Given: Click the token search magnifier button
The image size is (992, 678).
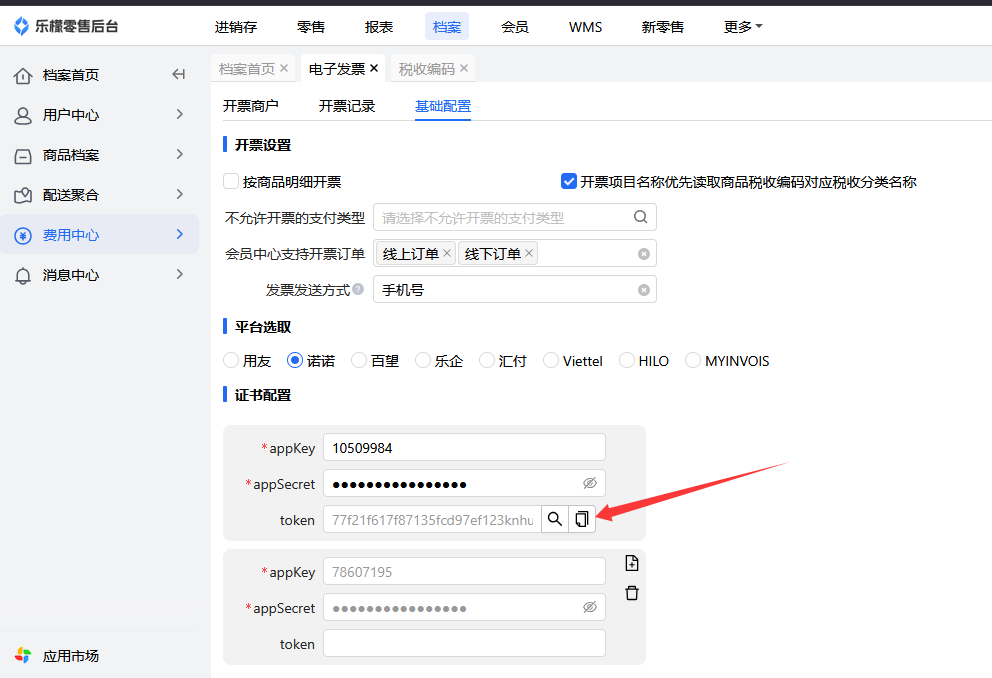Looking at the screenshot, I should [555, 519].
